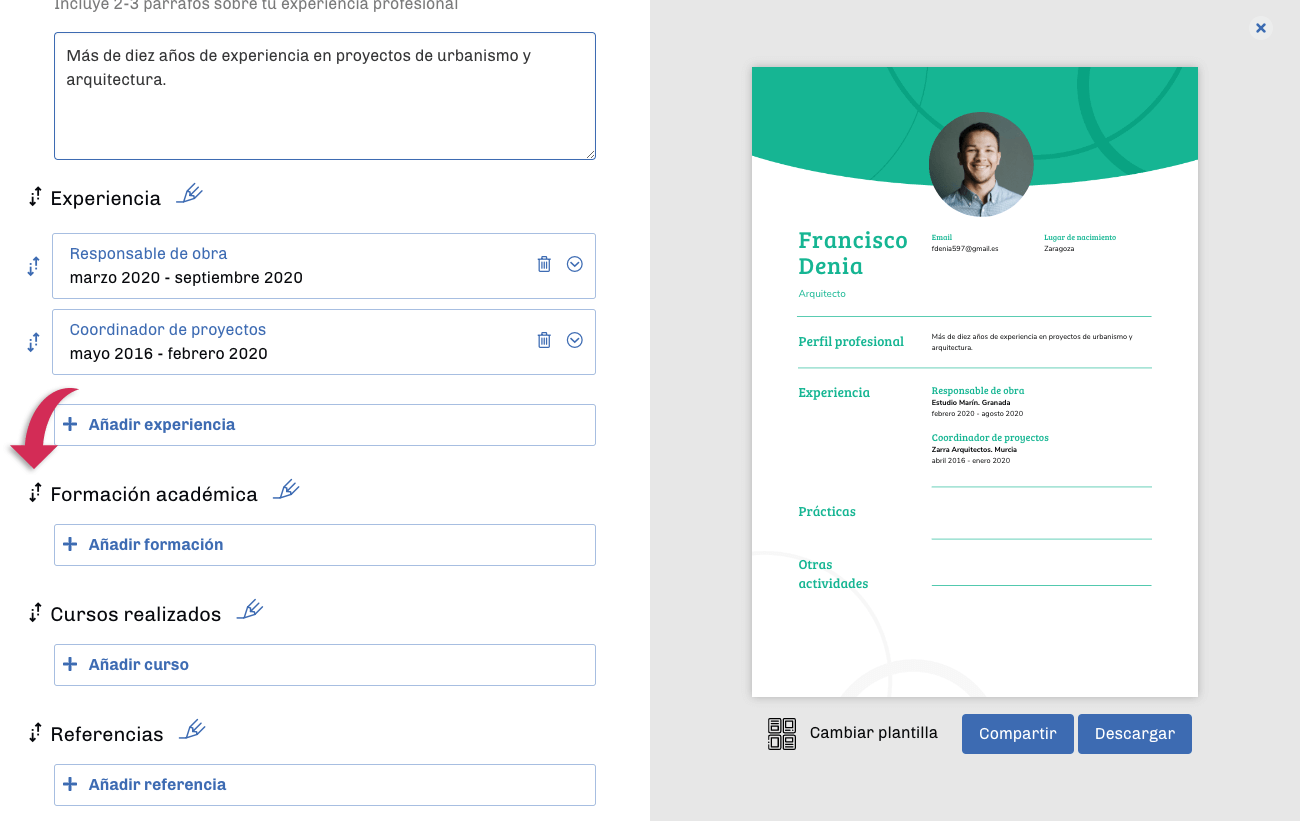Click the edit icon beside Cursos realizados
1300x821 pixels.
point(250,610)
